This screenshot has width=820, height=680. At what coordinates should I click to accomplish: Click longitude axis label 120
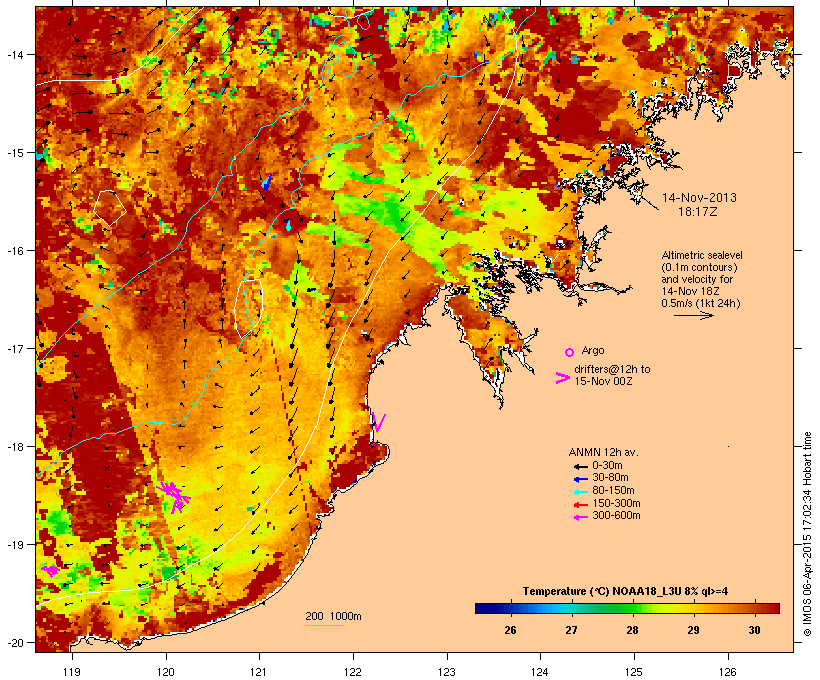point(166,672)
